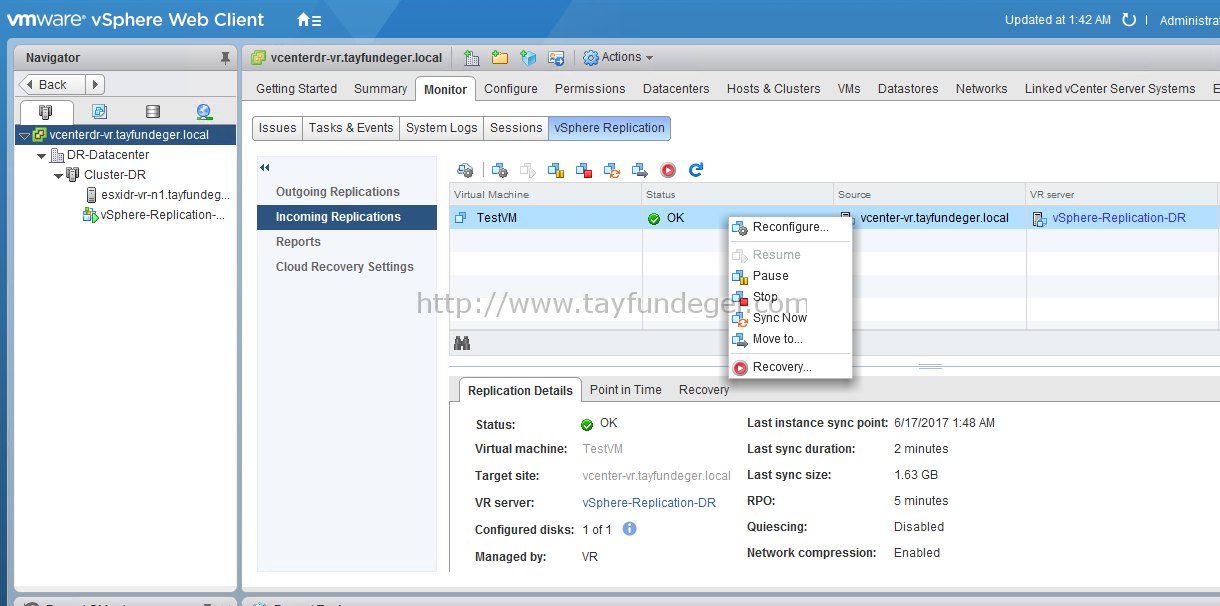Collapse the DR-Datacenter tree node

pos(41,155)
